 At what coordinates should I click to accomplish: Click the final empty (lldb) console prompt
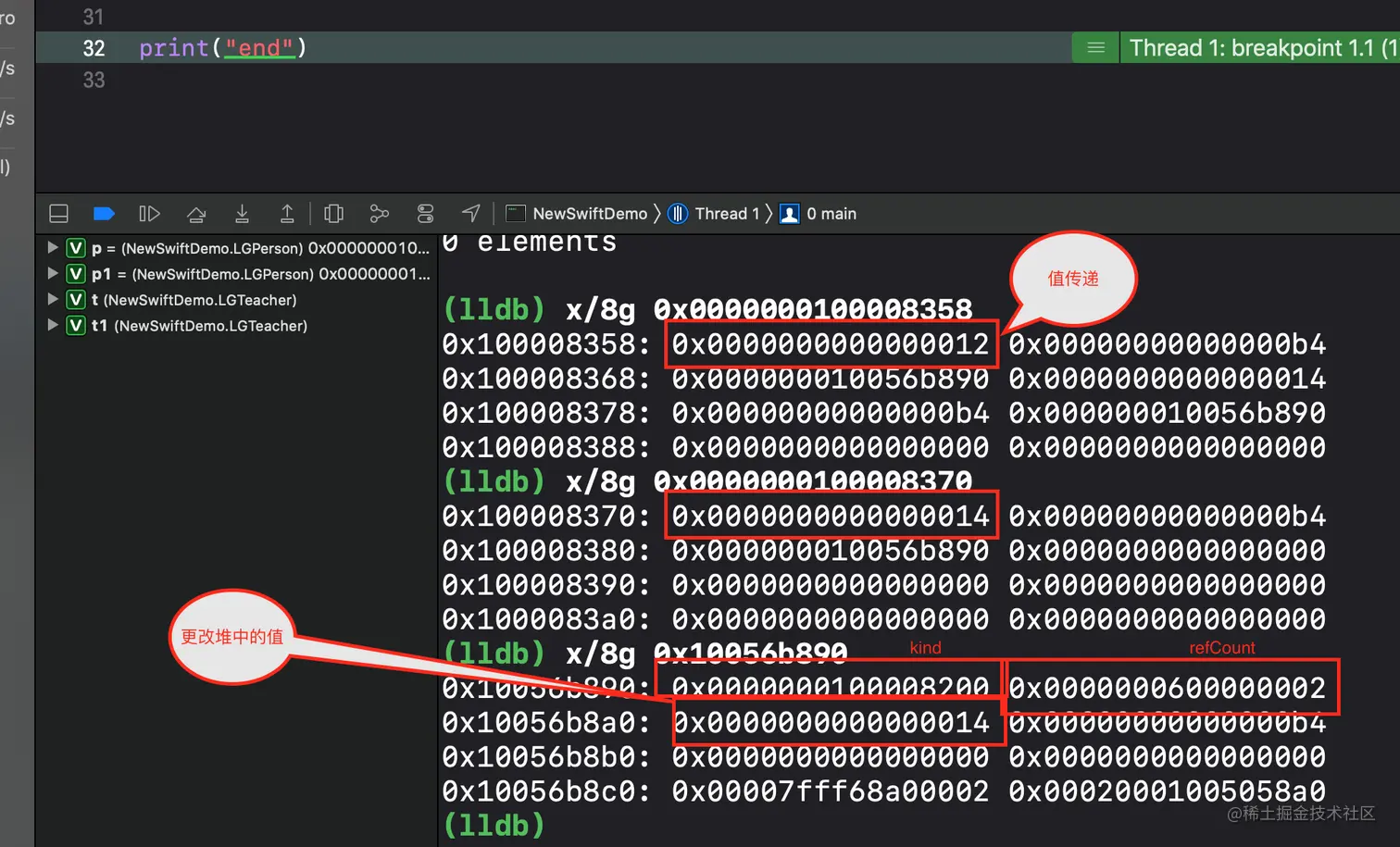click(494, 825)
